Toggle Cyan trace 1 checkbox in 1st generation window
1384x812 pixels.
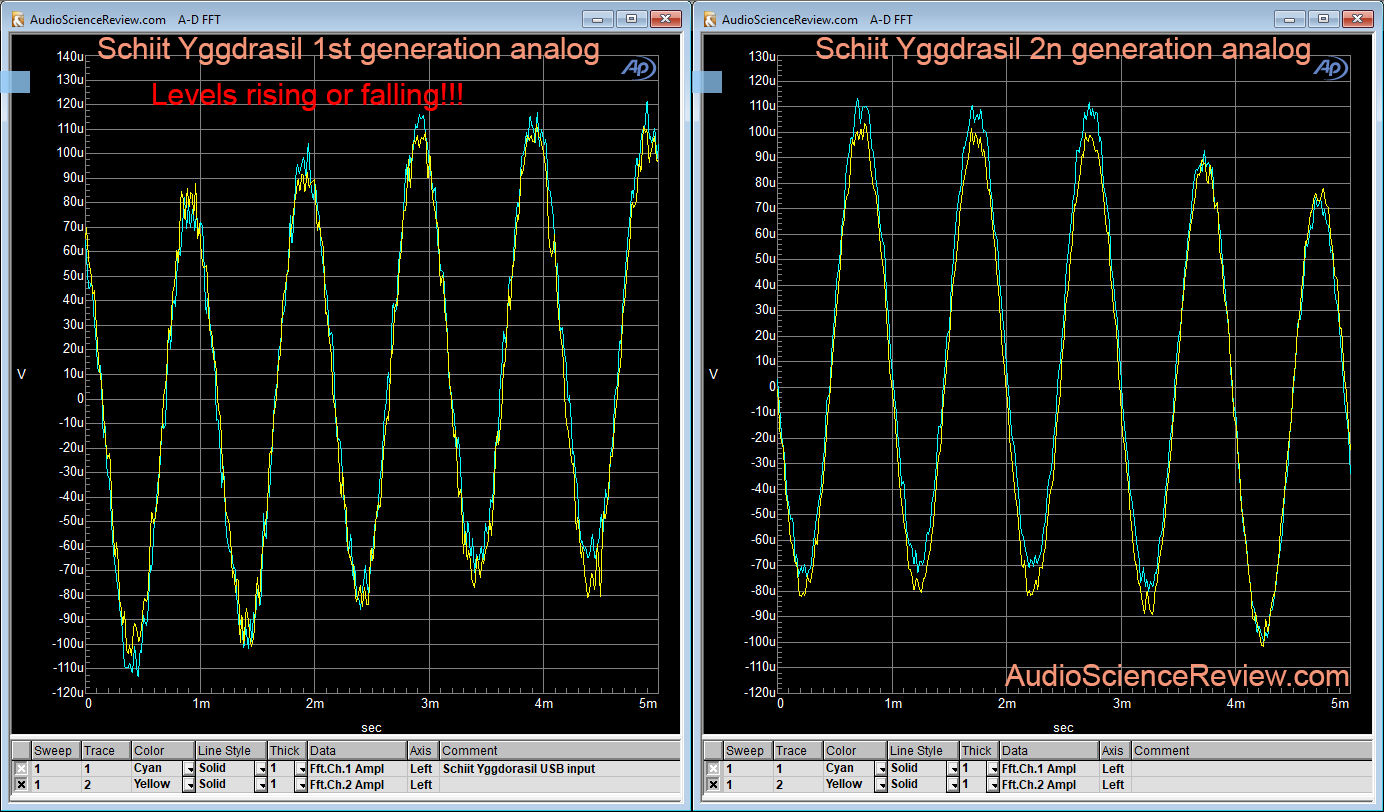click(21, 769)
